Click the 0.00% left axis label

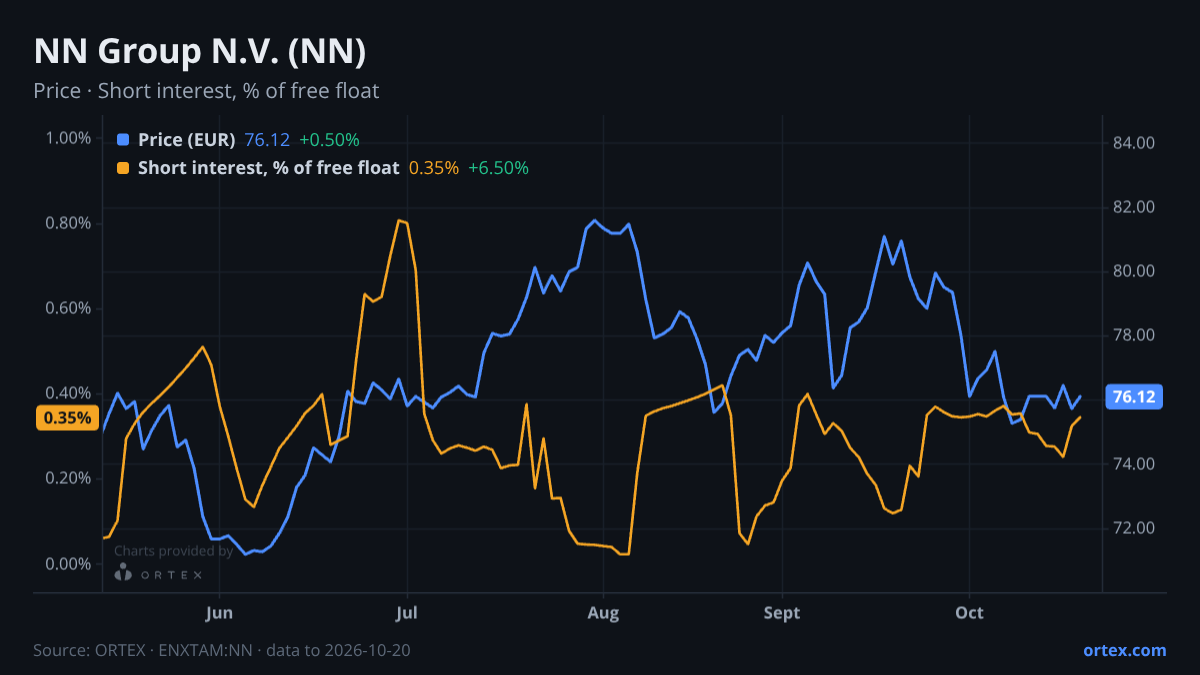pos(68,564)
